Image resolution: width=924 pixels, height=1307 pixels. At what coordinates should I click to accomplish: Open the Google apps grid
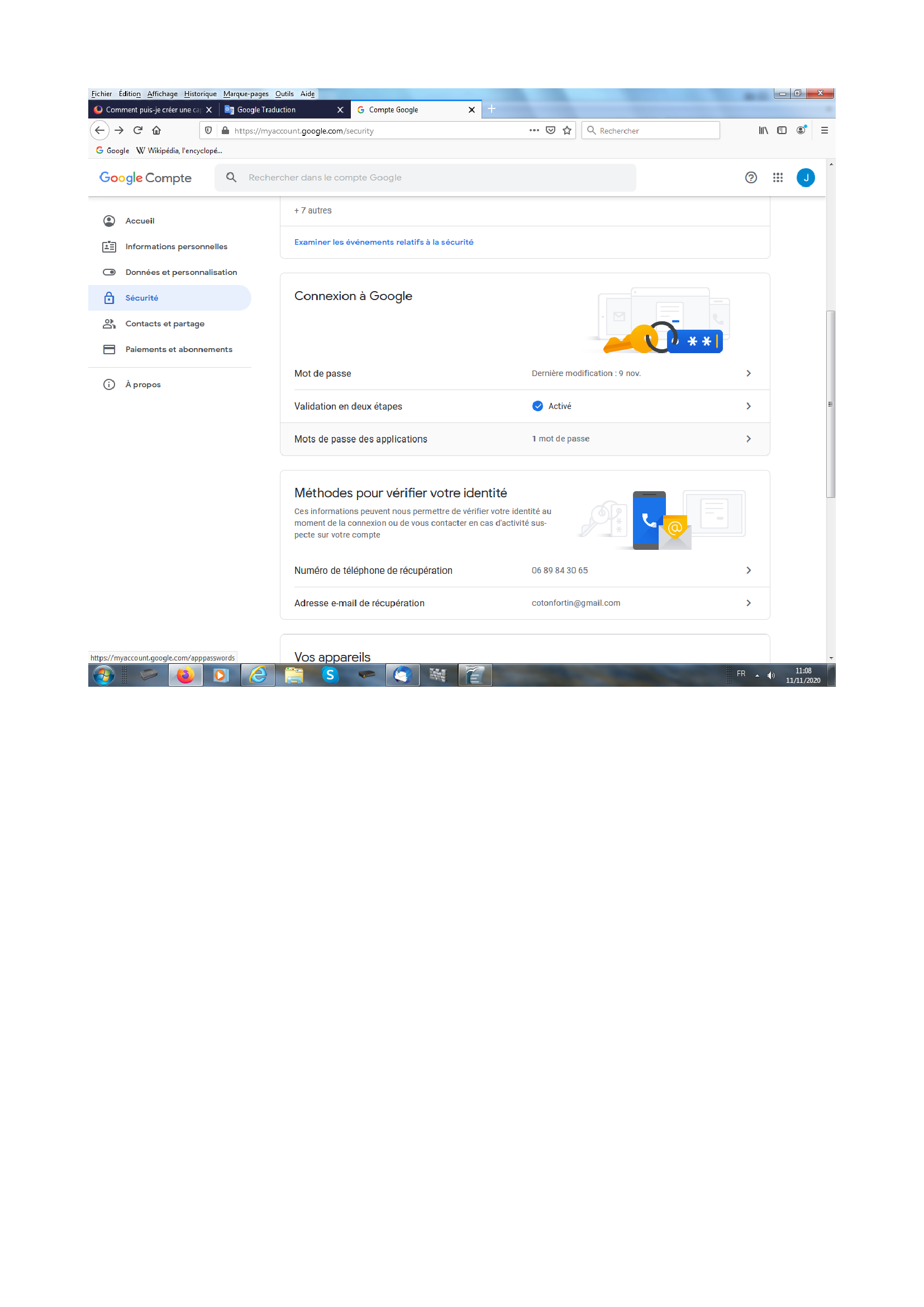coord(778,178)
